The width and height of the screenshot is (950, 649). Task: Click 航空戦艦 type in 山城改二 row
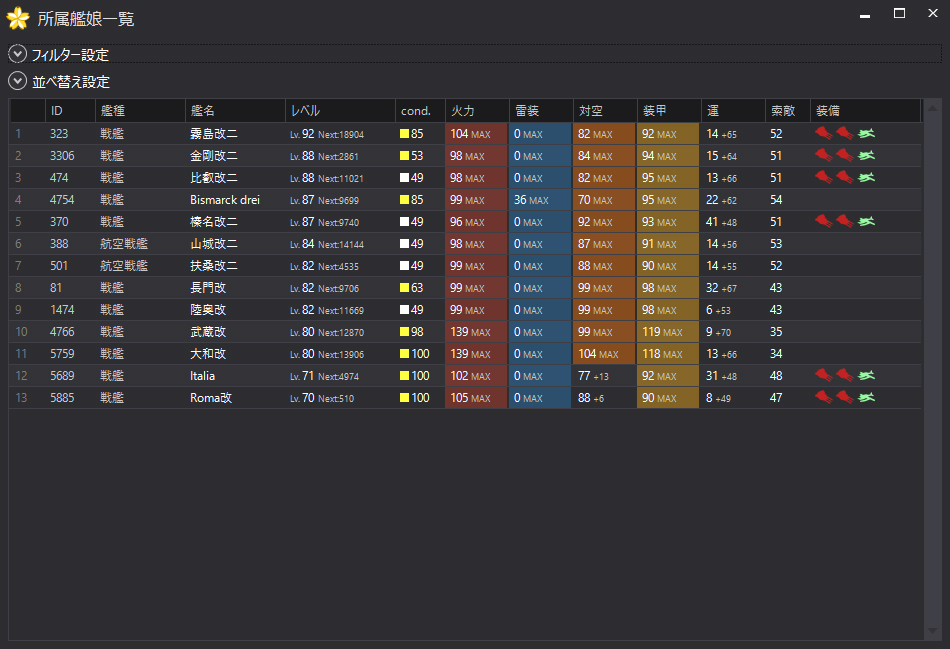pos(124,244)
